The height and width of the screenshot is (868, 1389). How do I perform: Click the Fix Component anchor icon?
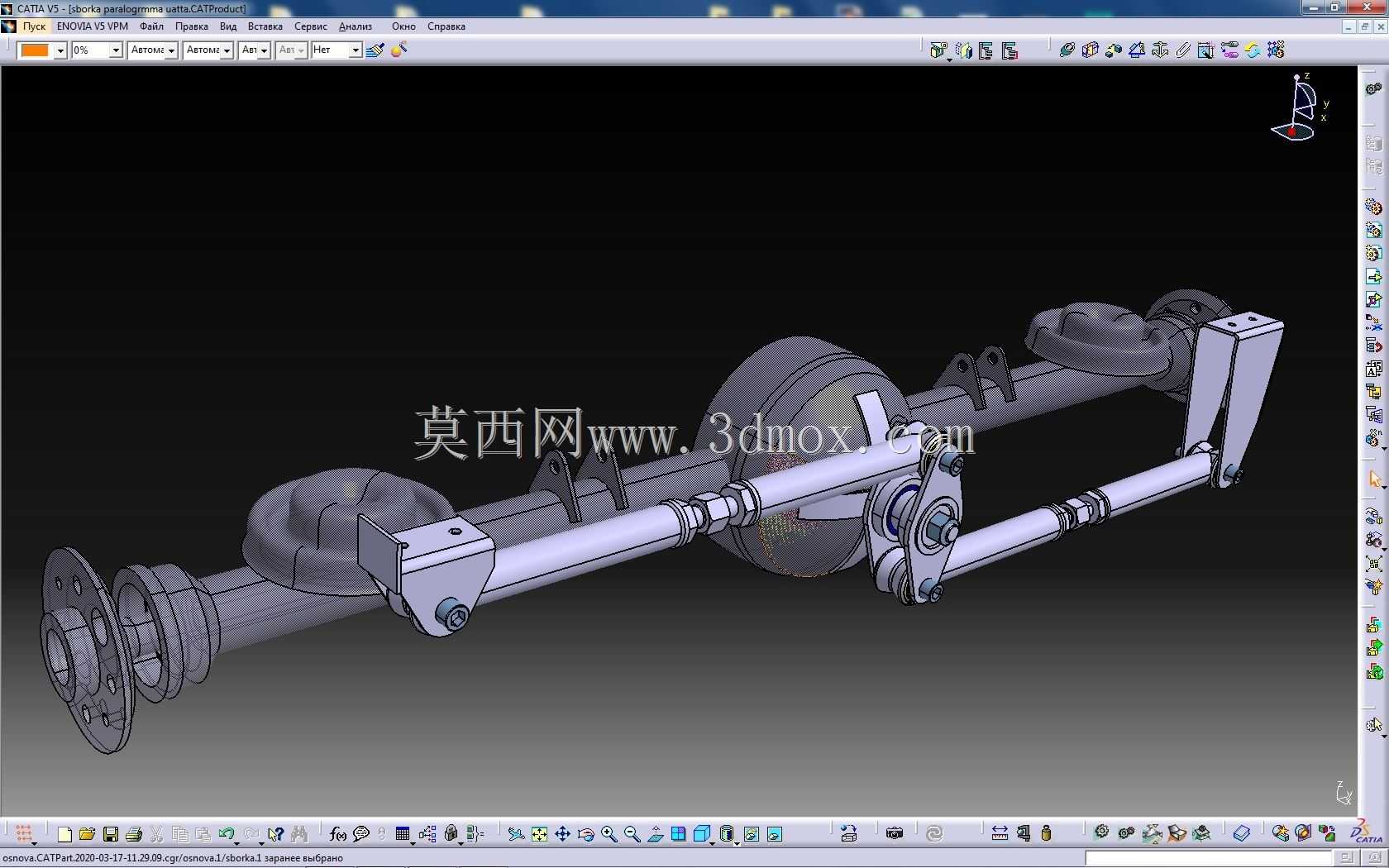pos(1159,50)
